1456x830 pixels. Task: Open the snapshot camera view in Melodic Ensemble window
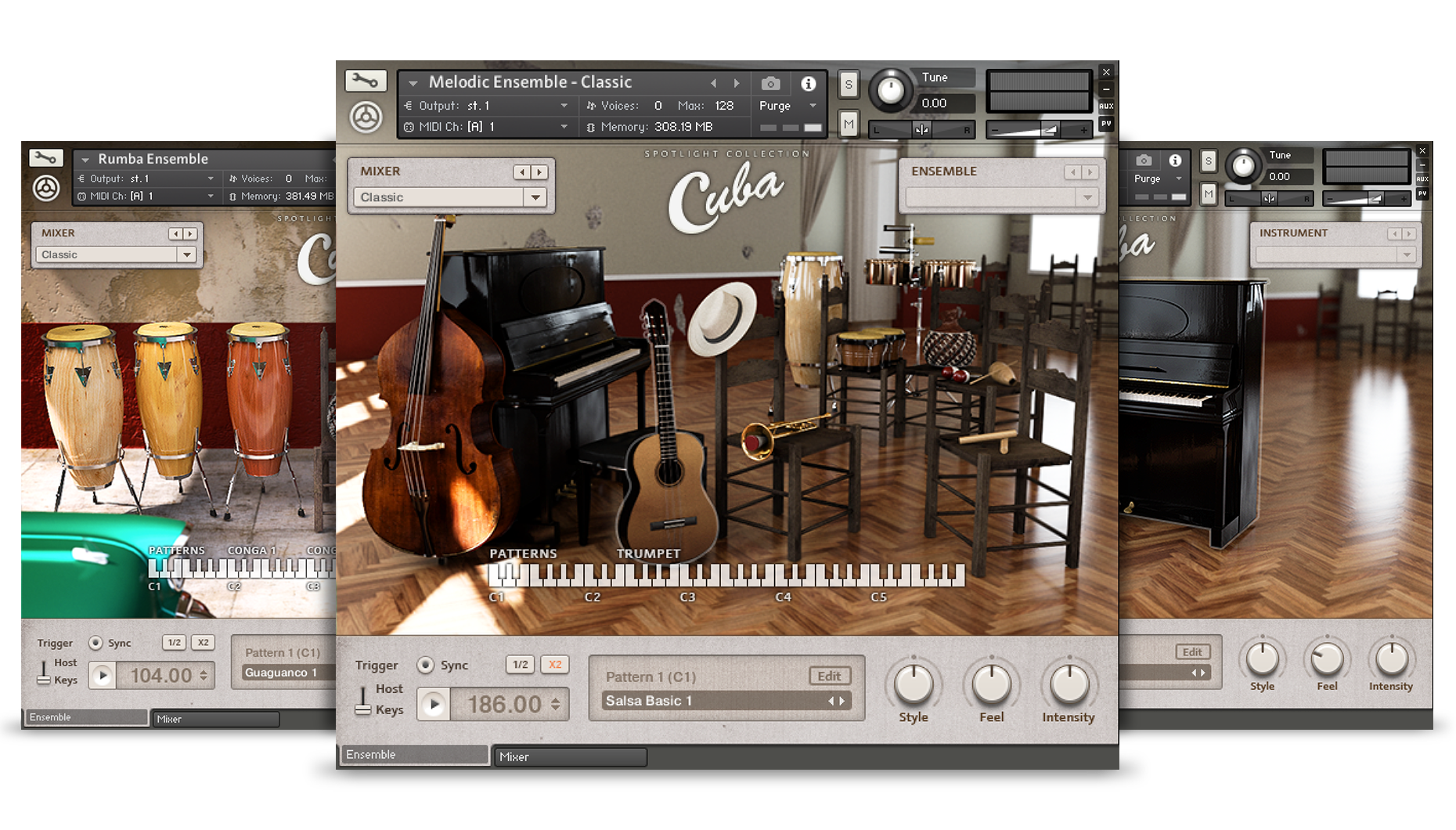[x=770, y=83]
